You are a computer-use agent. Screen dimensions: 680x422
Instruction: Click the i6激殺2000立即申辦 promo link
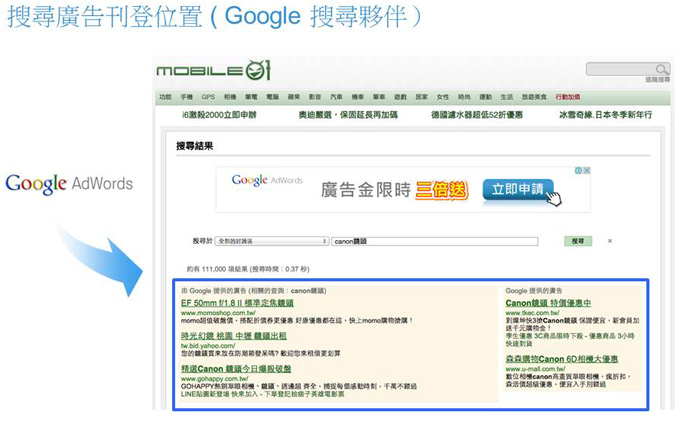pyautogui.click(x=219, y=114)
